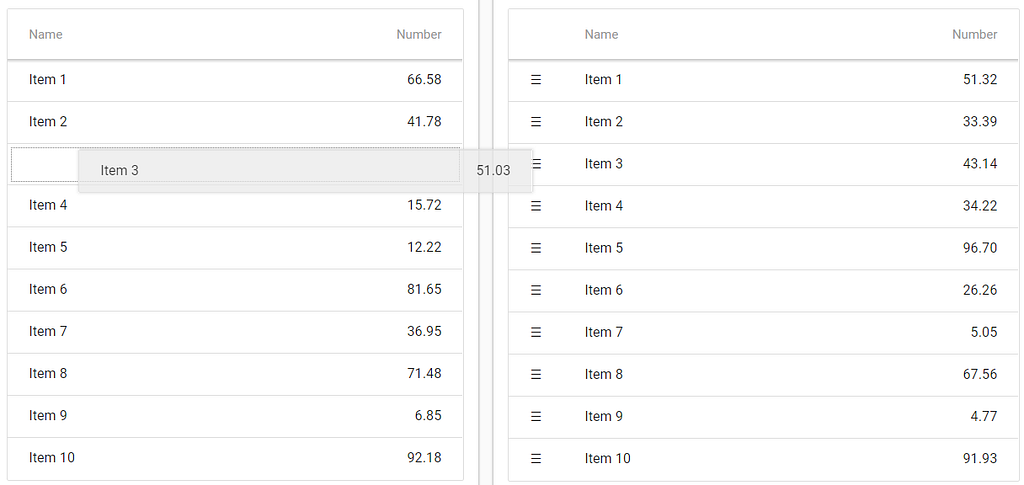1024x485 pixels.
Task: Select the Item 6 row showing 81.65
Action: click(235, 290)
